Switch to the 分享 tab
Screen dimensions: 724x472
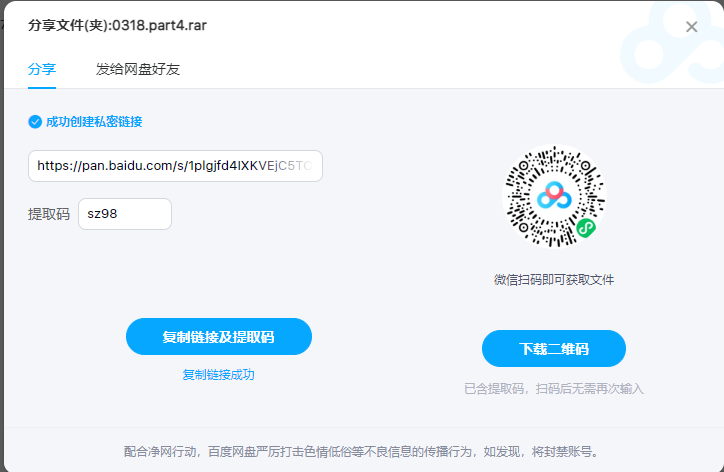(42, 69)
